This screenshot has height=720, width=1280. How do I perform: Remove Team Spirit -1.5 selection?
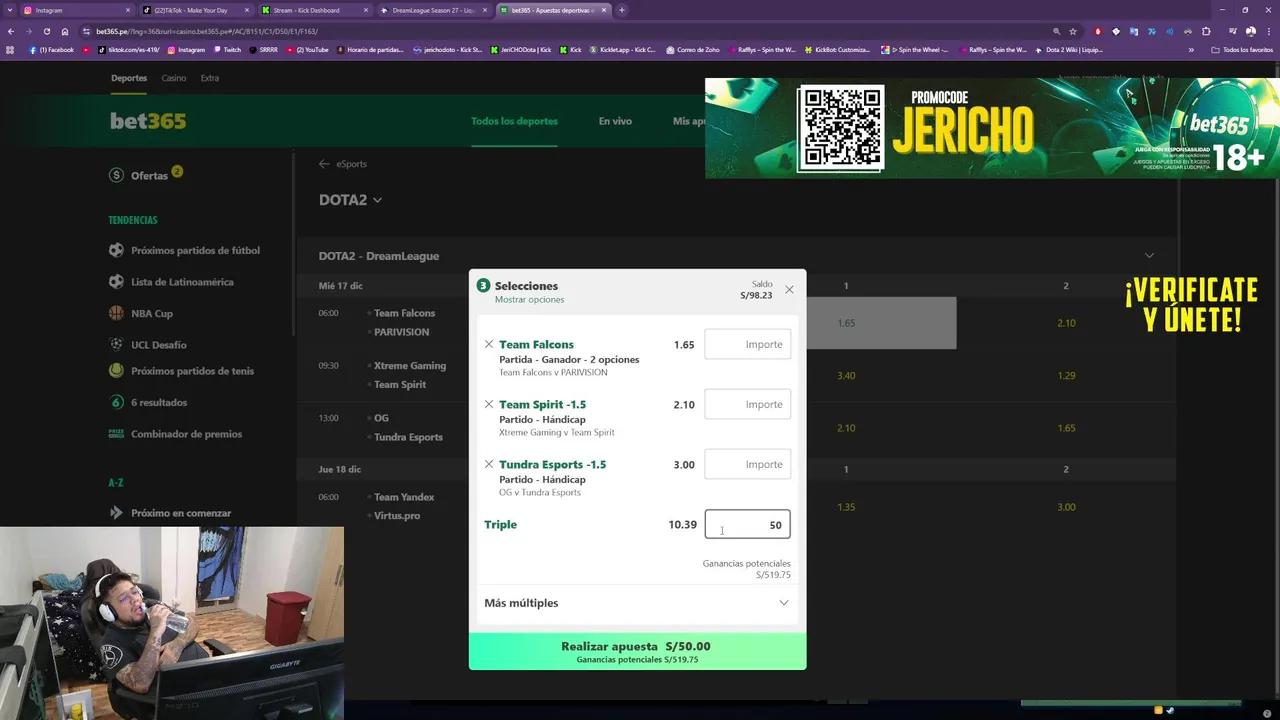489,404
